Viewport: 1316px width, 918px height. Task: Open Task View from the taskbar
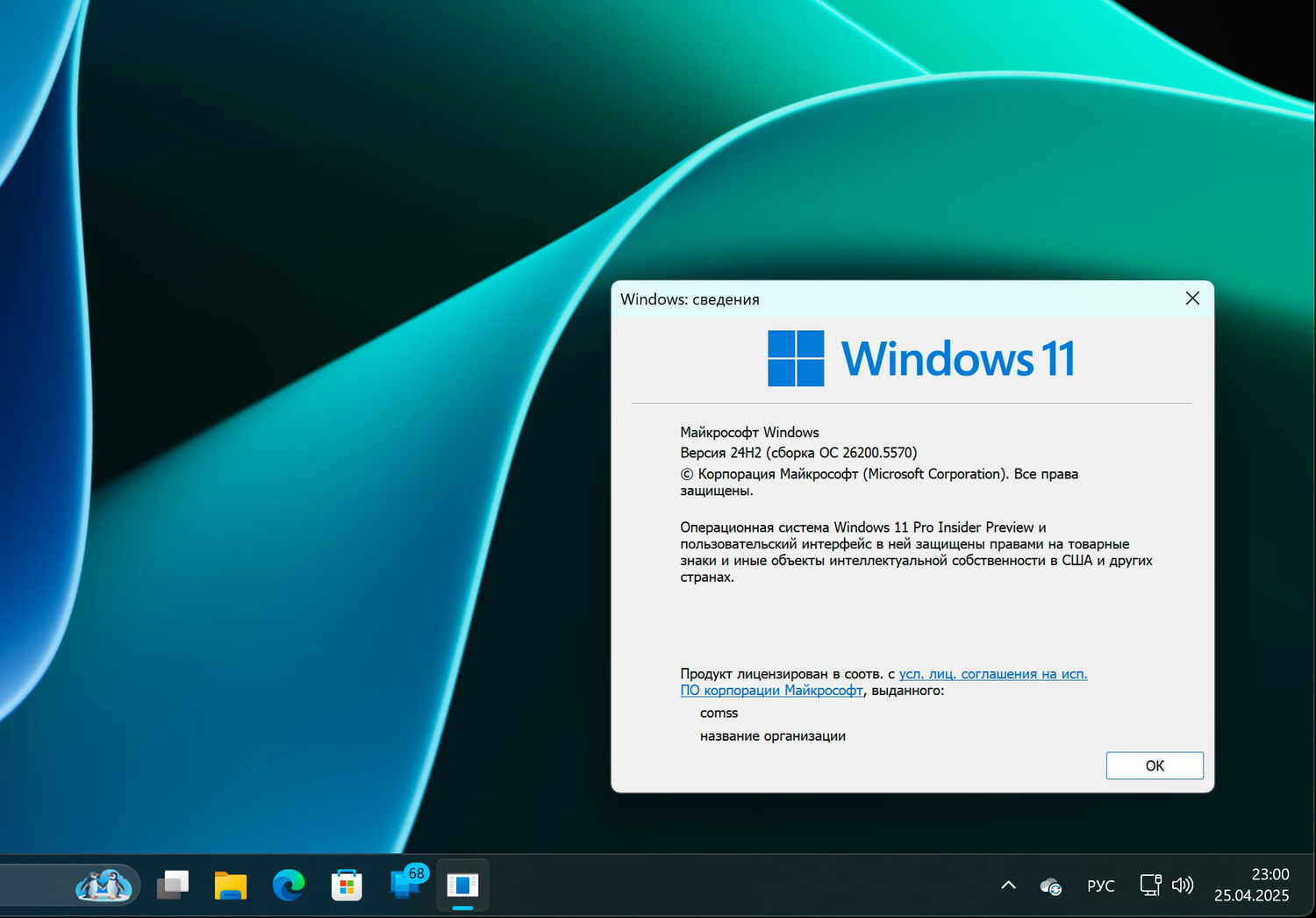(x=173, y=885)
